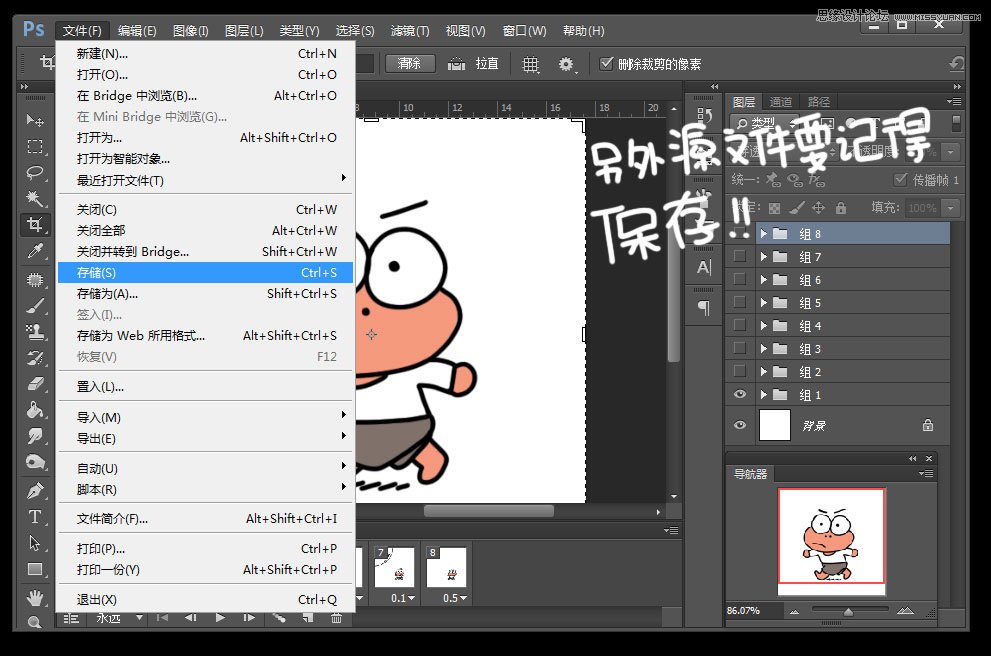Select the Lasso tool
This screenshot has width=991, height=656.
point(35,173)
